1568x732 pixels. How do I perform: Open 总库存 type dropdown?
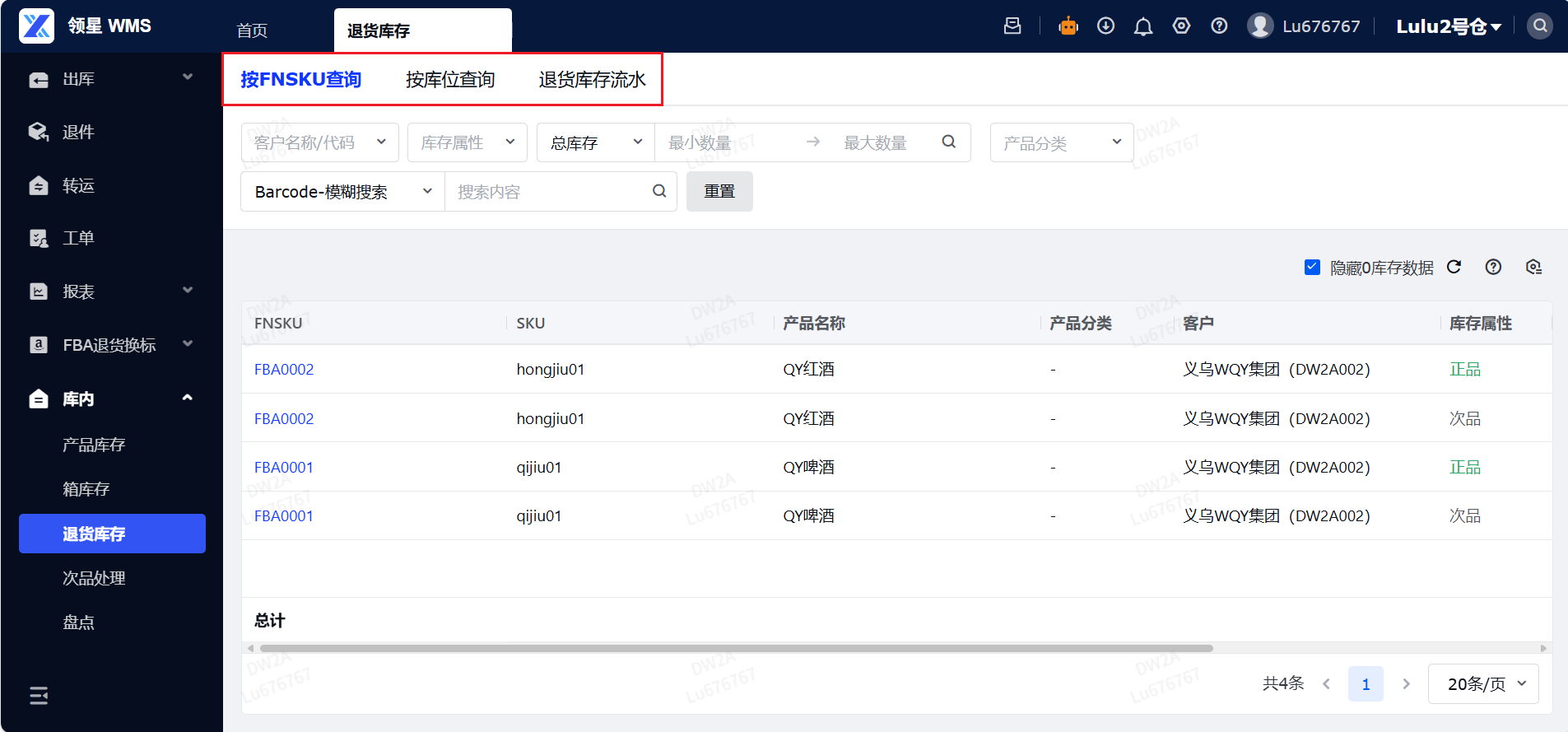click(x=596, y=142)
